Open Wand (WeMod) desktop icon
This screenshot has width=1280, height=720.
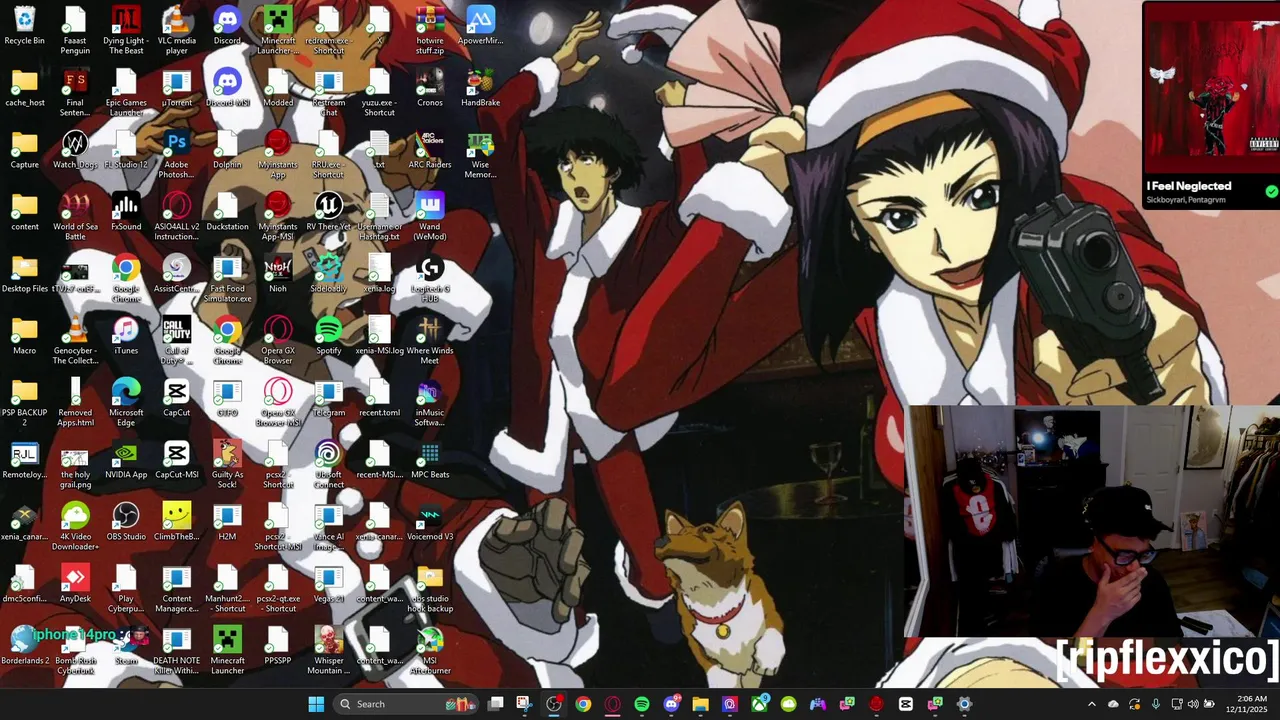point(430,212)
